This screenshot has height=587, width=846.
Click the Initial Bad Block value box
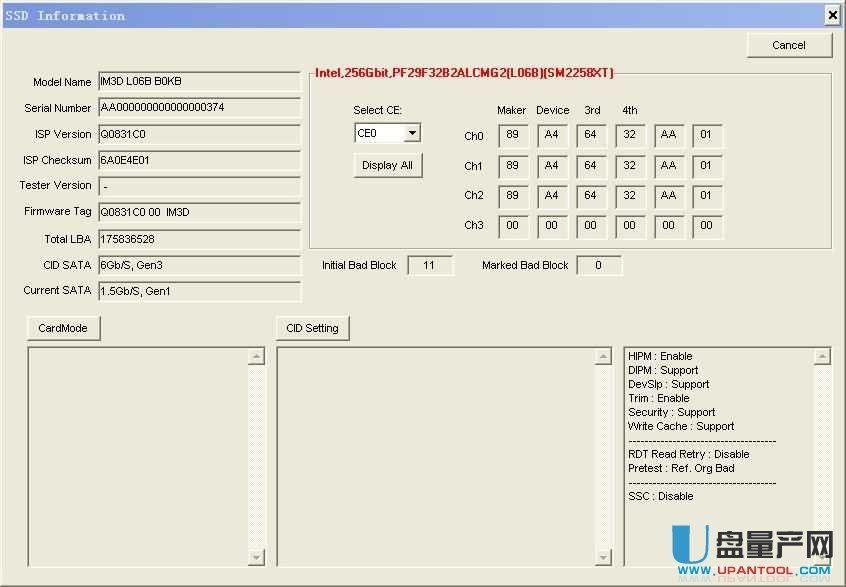[430, 265]
